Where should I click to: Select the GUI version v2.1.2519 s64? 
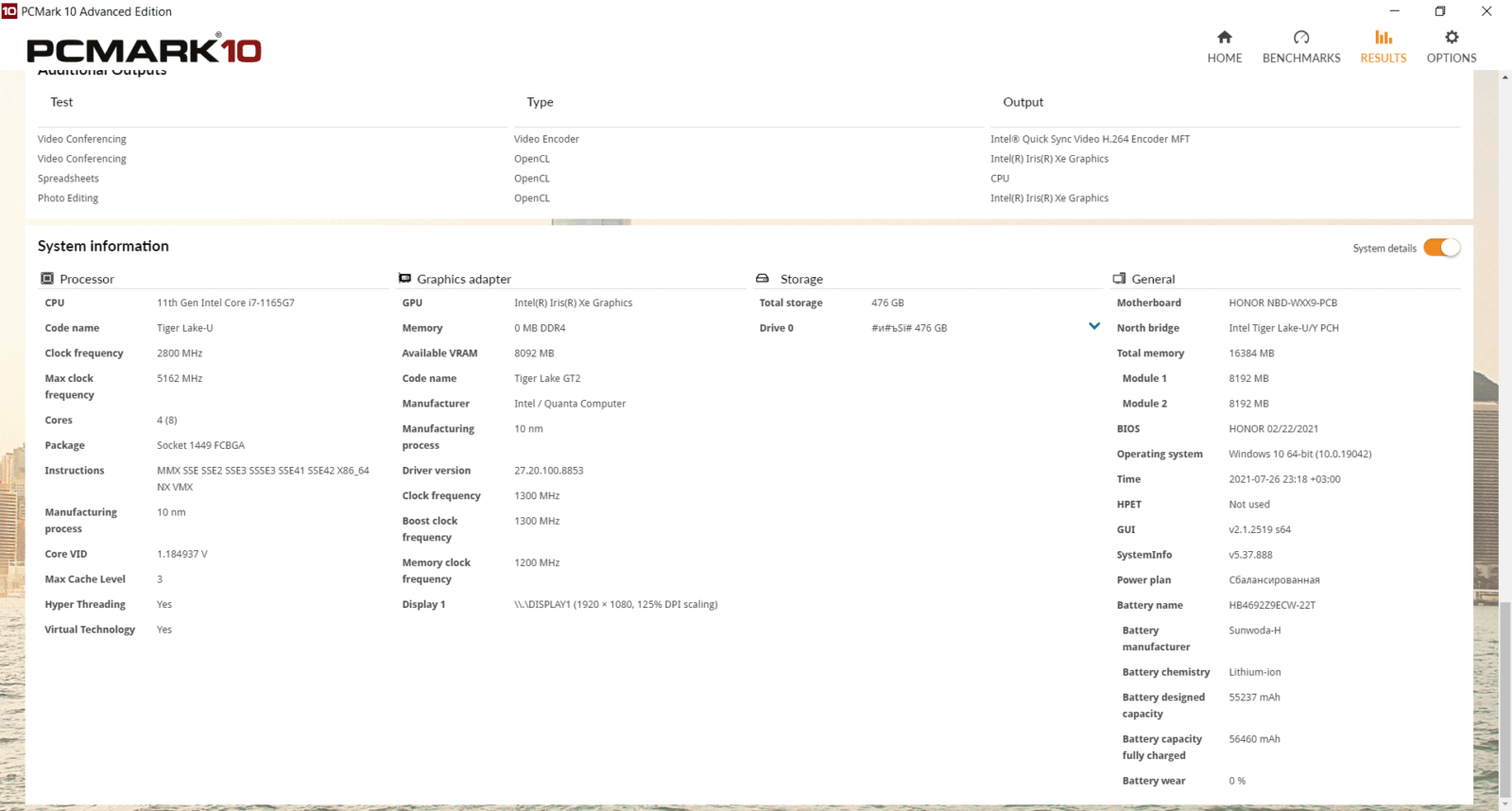pyautogui.click(x=1260, y=530)
